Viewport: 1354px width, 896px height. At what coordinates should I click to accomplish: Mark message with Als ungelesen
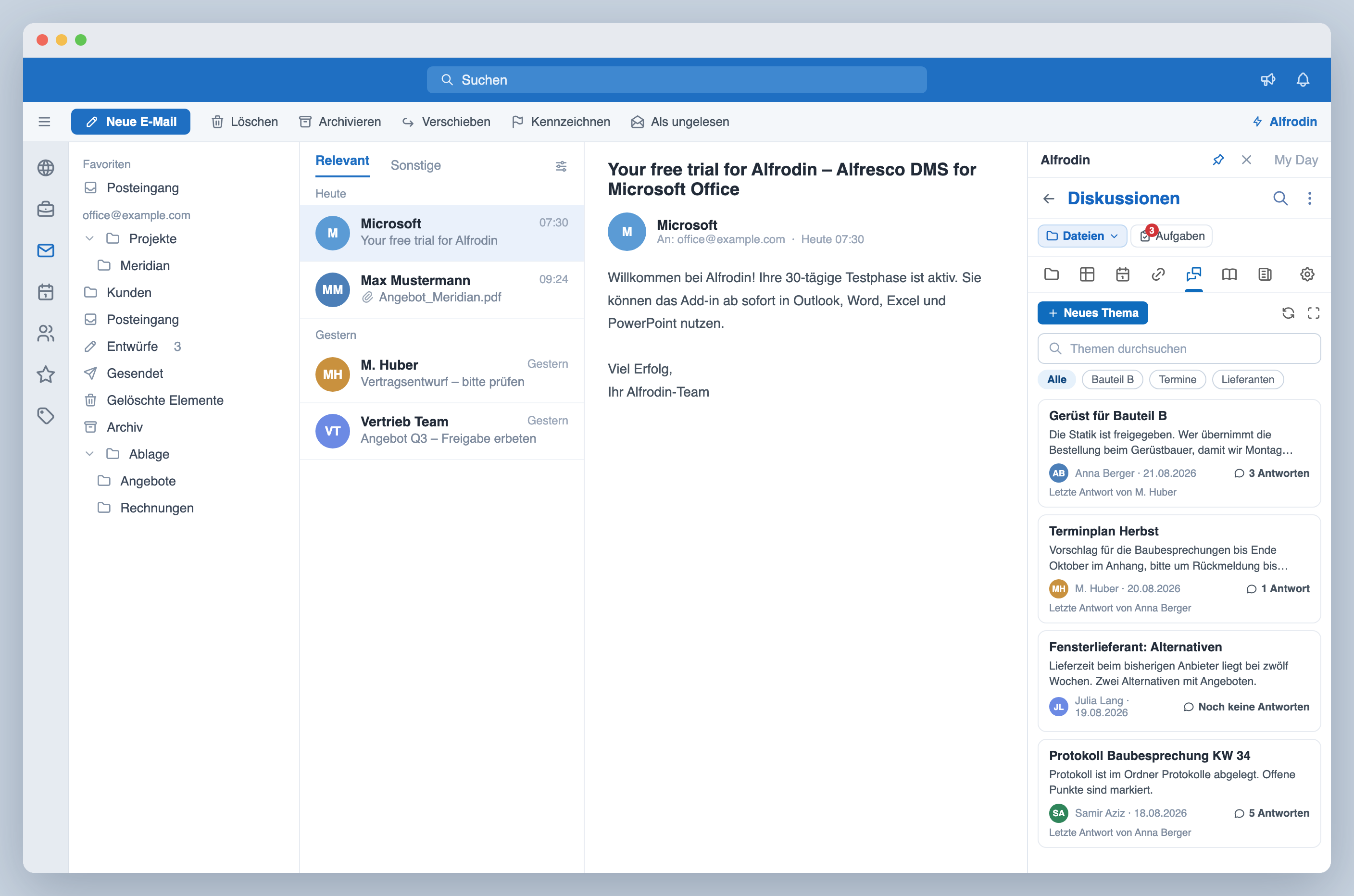[679, 122]
